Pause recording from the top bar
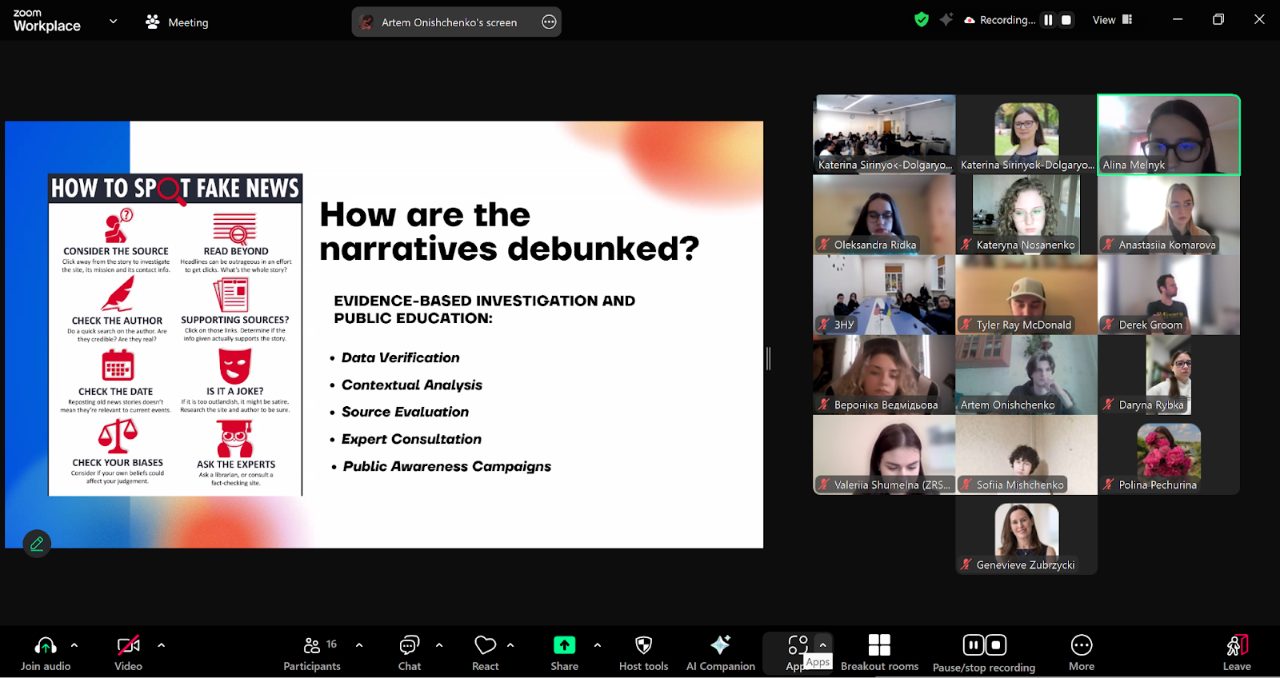Image resolution: width=1280 pixels, height=678 pixels. pyautogui.click(x=1048, y=20)
